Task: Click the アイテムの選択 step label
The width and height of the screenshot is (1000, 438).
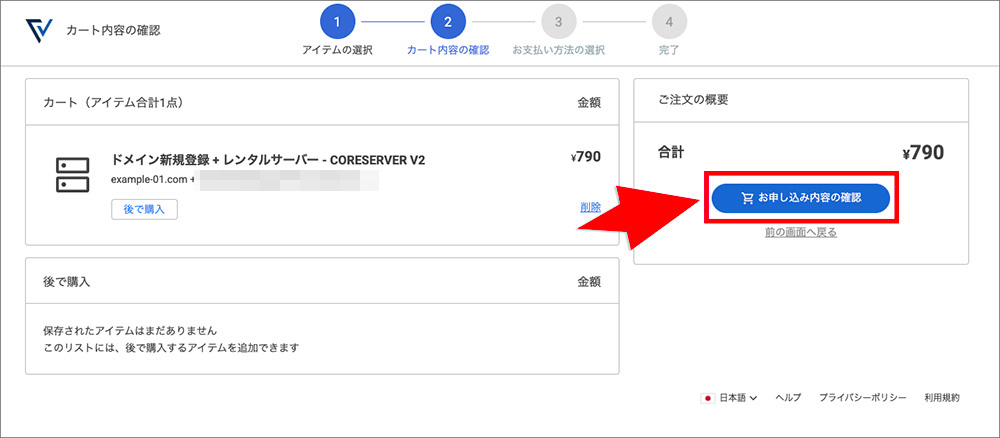Action: click(337, 50)
